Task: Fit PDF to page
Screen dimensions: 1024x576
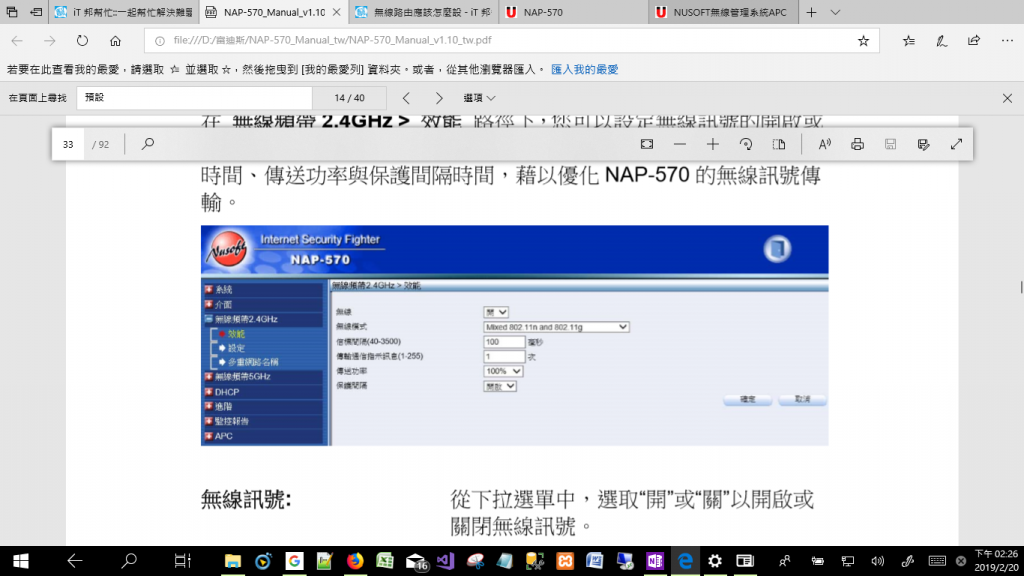Action: [x=647, y=144]
